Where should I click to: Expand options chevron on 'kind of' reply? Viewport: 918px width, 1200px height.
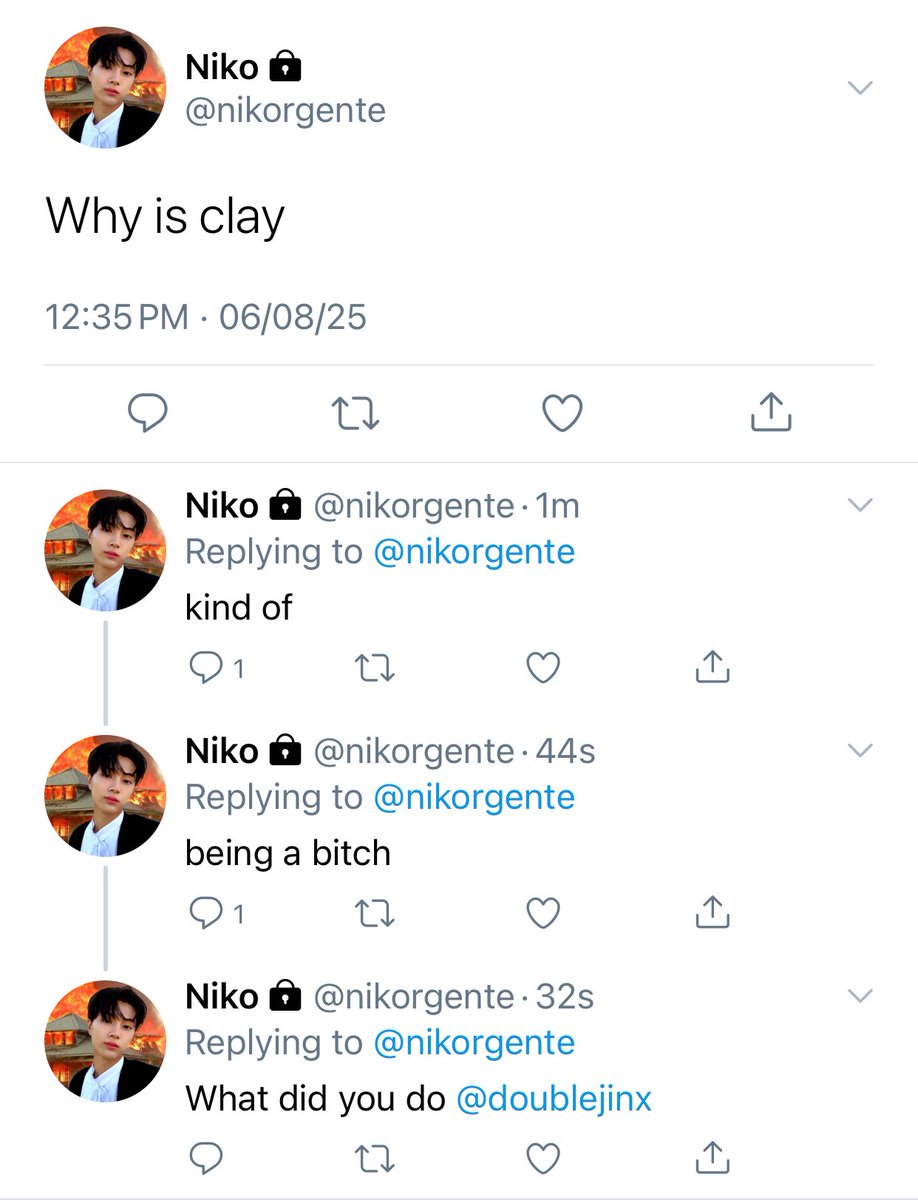860,505
